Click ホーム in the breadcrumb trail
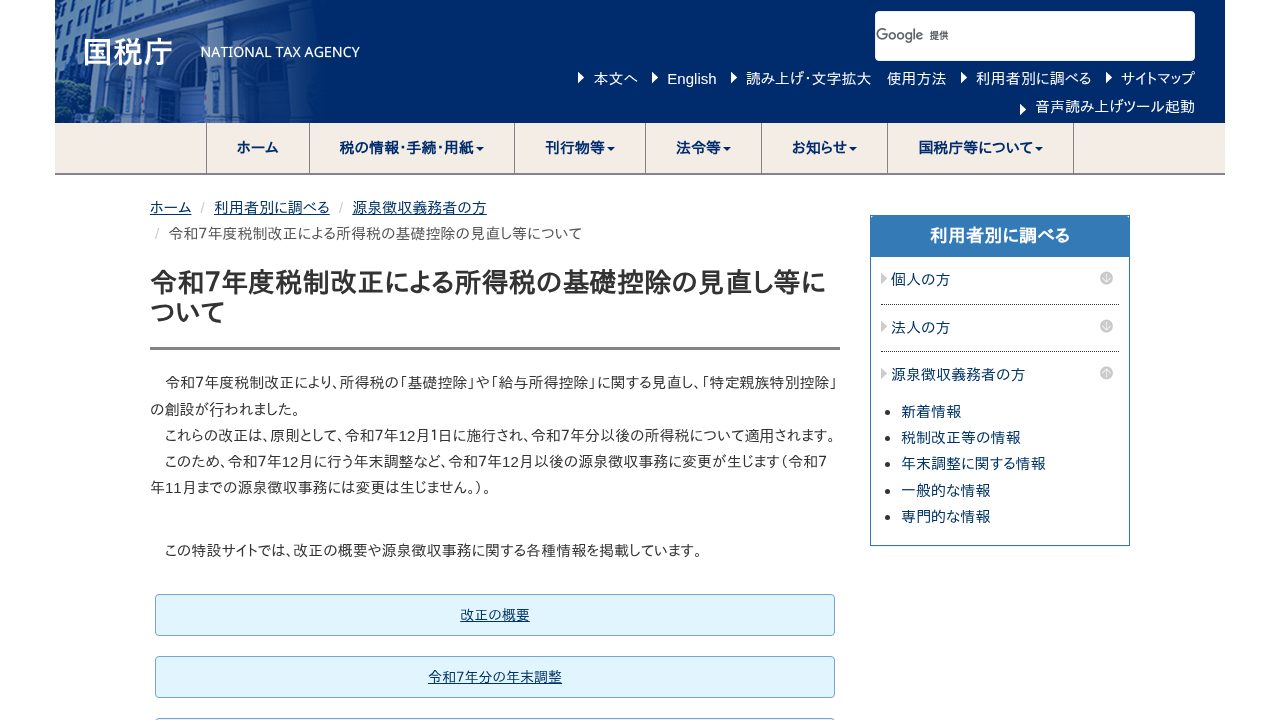This screenshot has height=720, width=1280. [170, 208]
